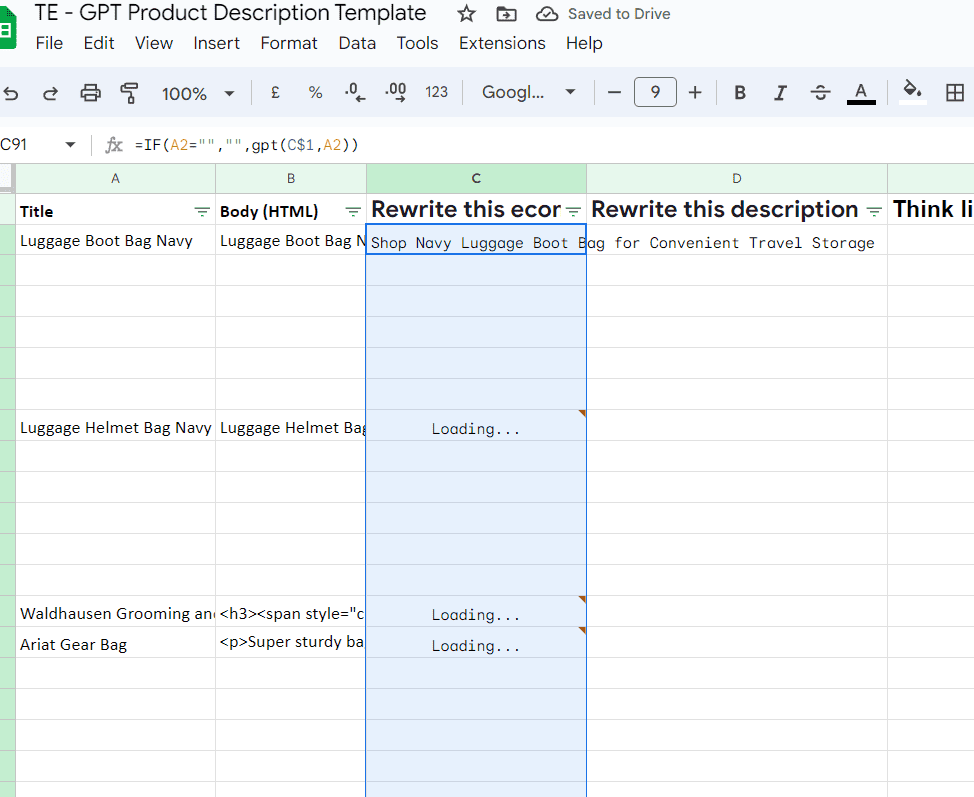Select column C header
Viewport: 974px width, 797px height.
(x=476, y=179)
